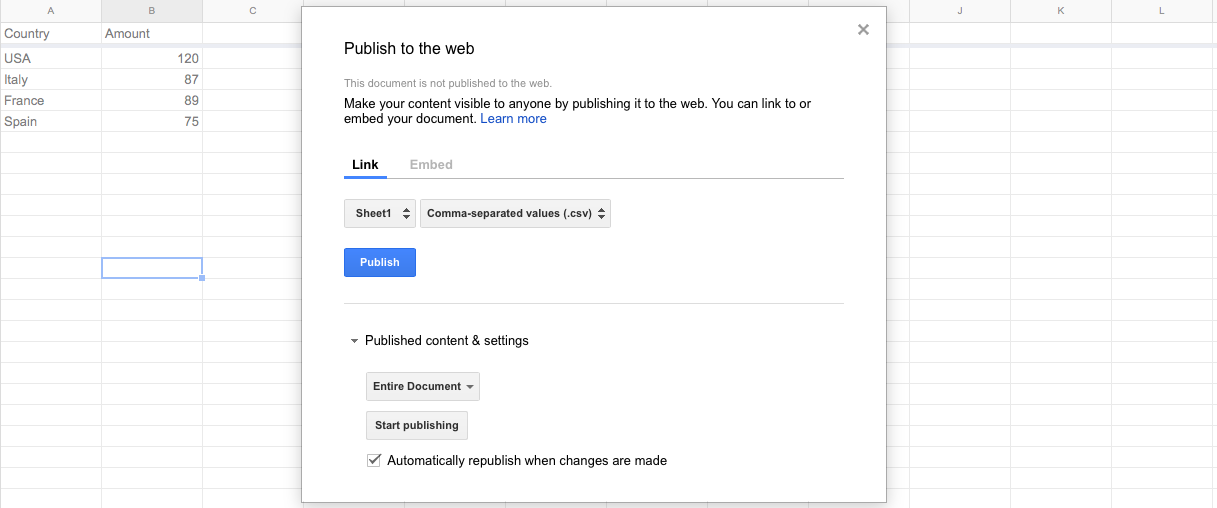Select the Link tab

[x=365, y=165]
